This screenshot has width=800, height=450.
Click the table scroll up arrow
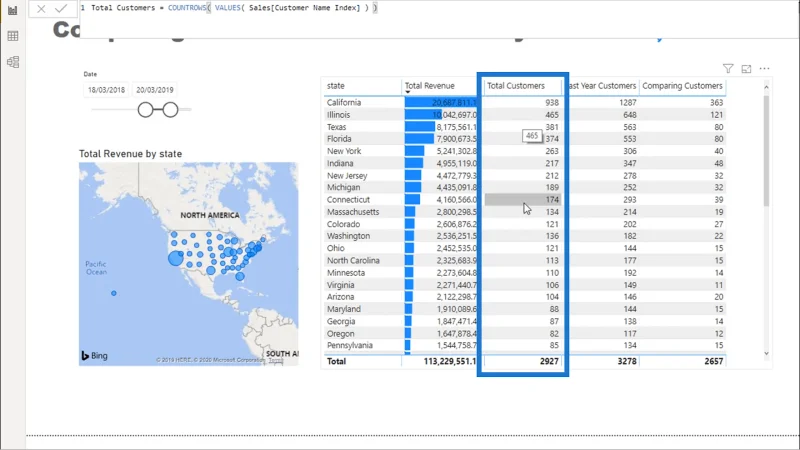(x=766, y=87)
